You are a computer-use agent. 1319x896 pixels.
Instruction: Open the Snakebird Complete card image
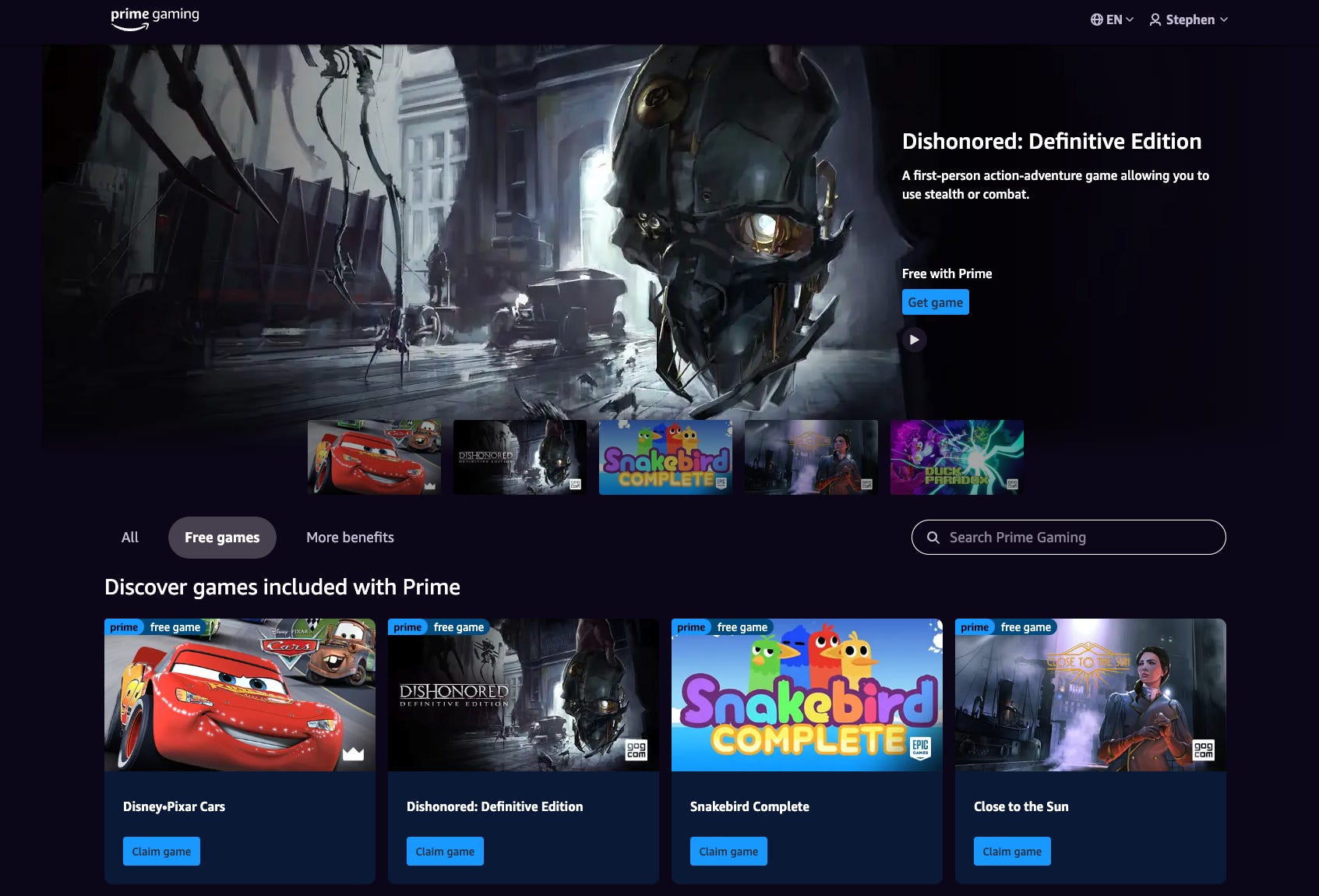point(807,695)
